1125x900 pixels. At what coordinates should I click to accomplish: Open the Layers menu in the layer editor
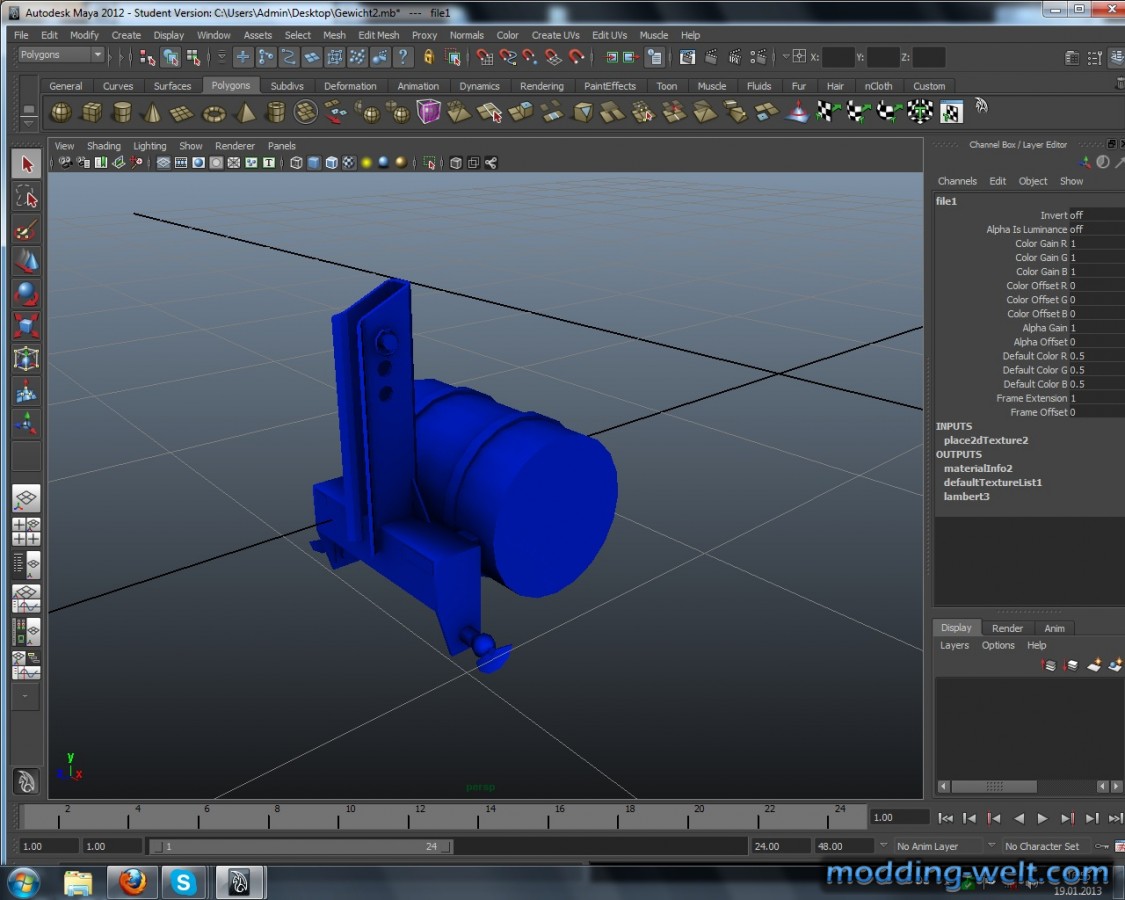pos(954,645)
